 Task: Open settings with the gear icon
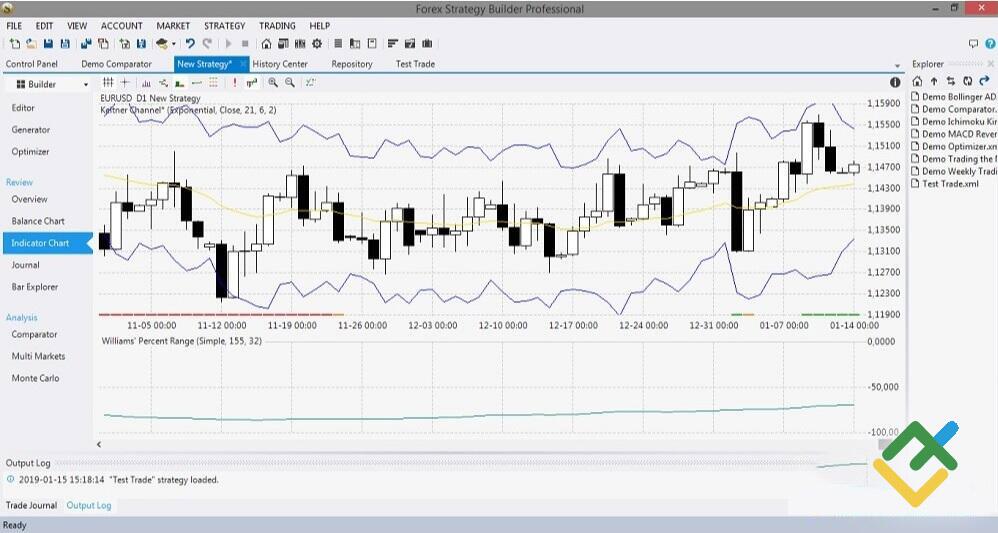[x=316, y=44]
